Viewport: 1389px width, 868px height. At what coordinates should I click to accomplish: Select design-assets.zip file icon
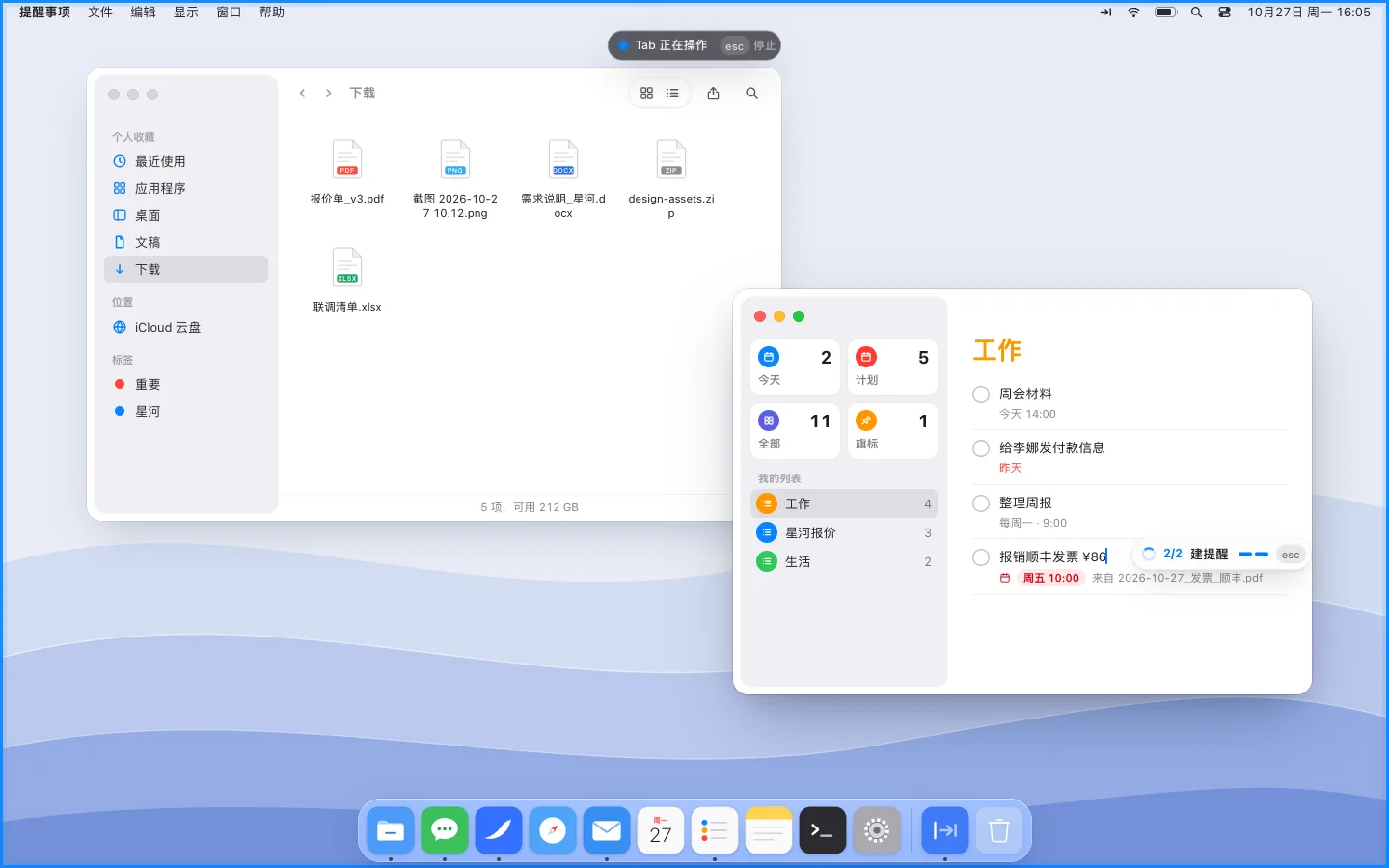[x=671, y=159]
